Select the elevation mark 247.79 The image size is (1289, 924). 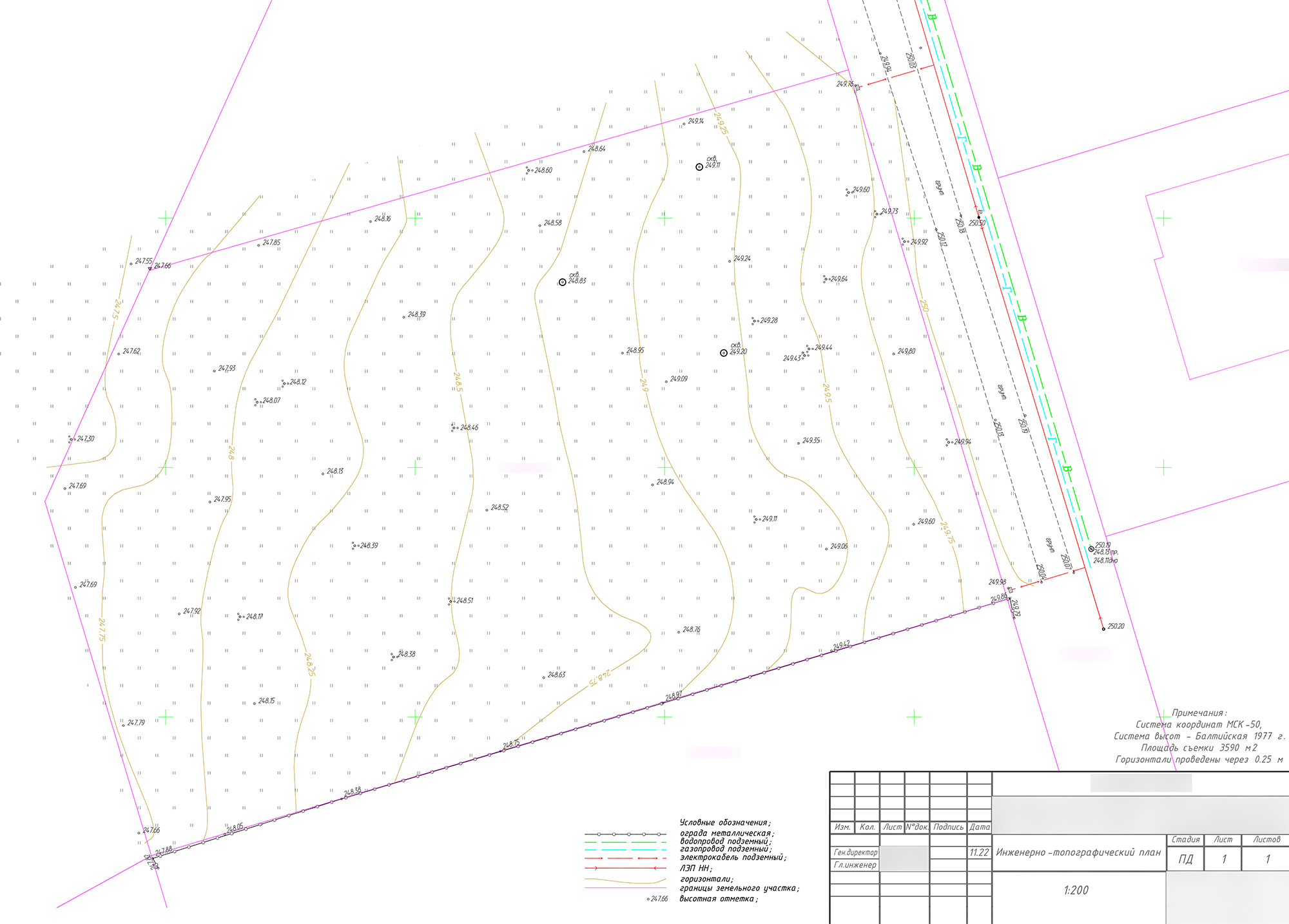(136, 723)
